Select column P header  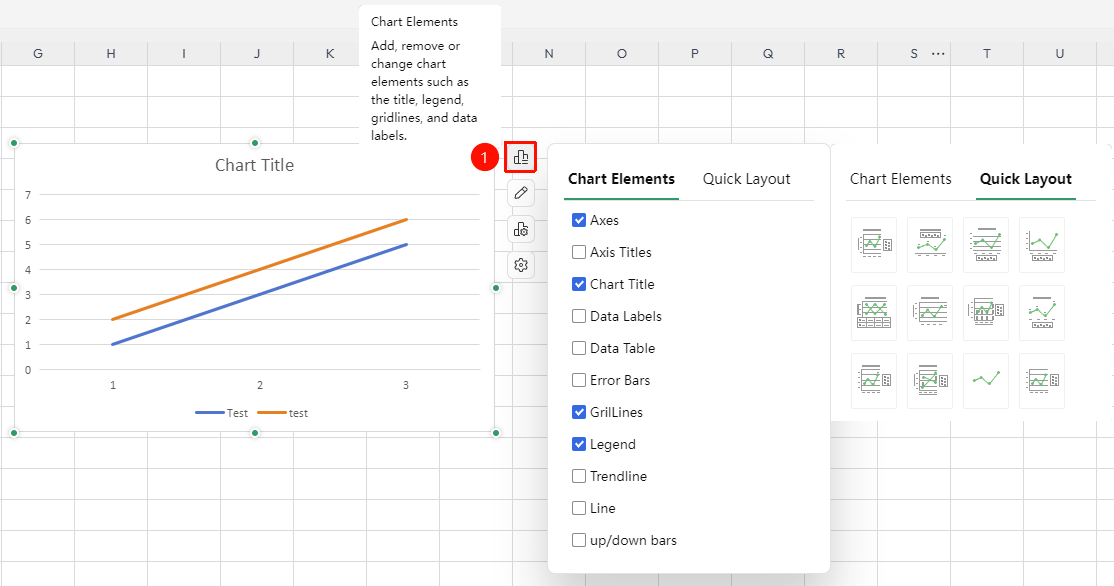pos(695,54)
